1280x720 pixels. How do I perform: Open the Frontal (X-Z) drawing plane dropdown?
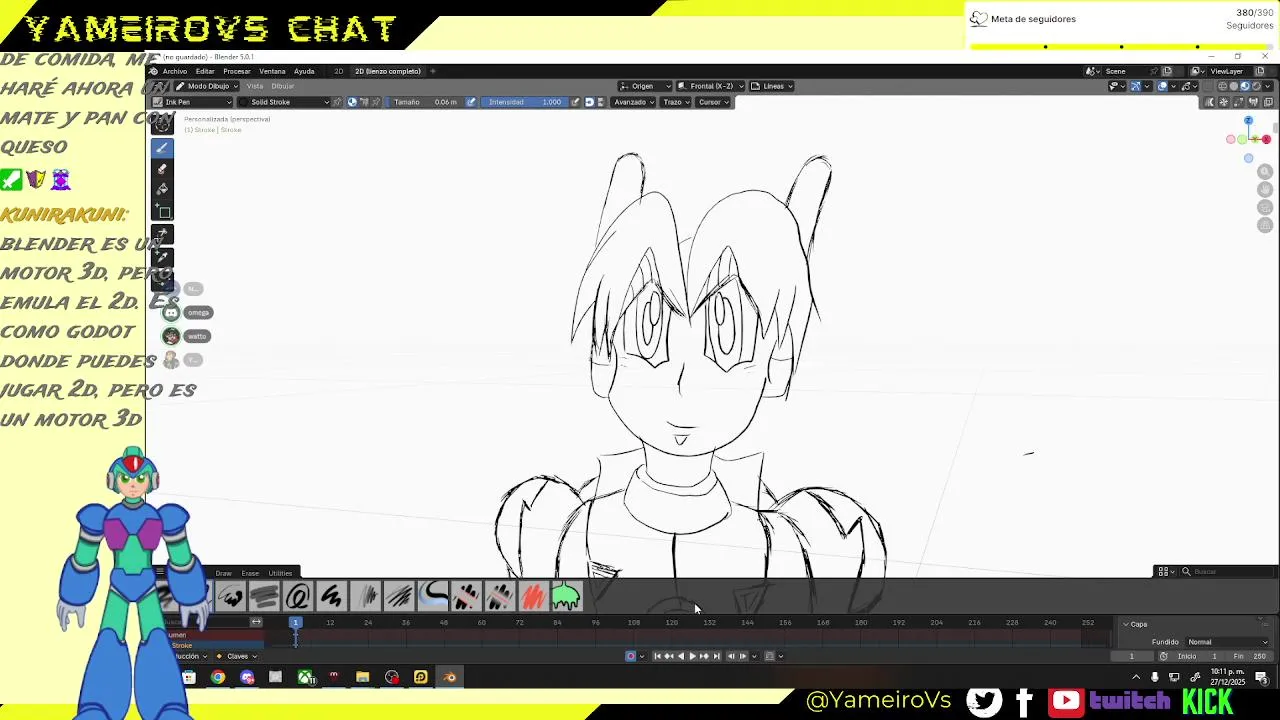pos(711,86)
